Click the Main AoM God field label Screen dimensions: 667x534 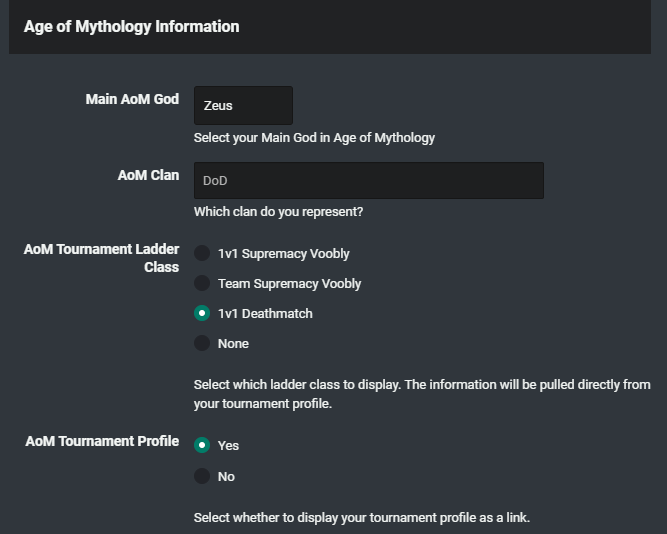point(132,99)
